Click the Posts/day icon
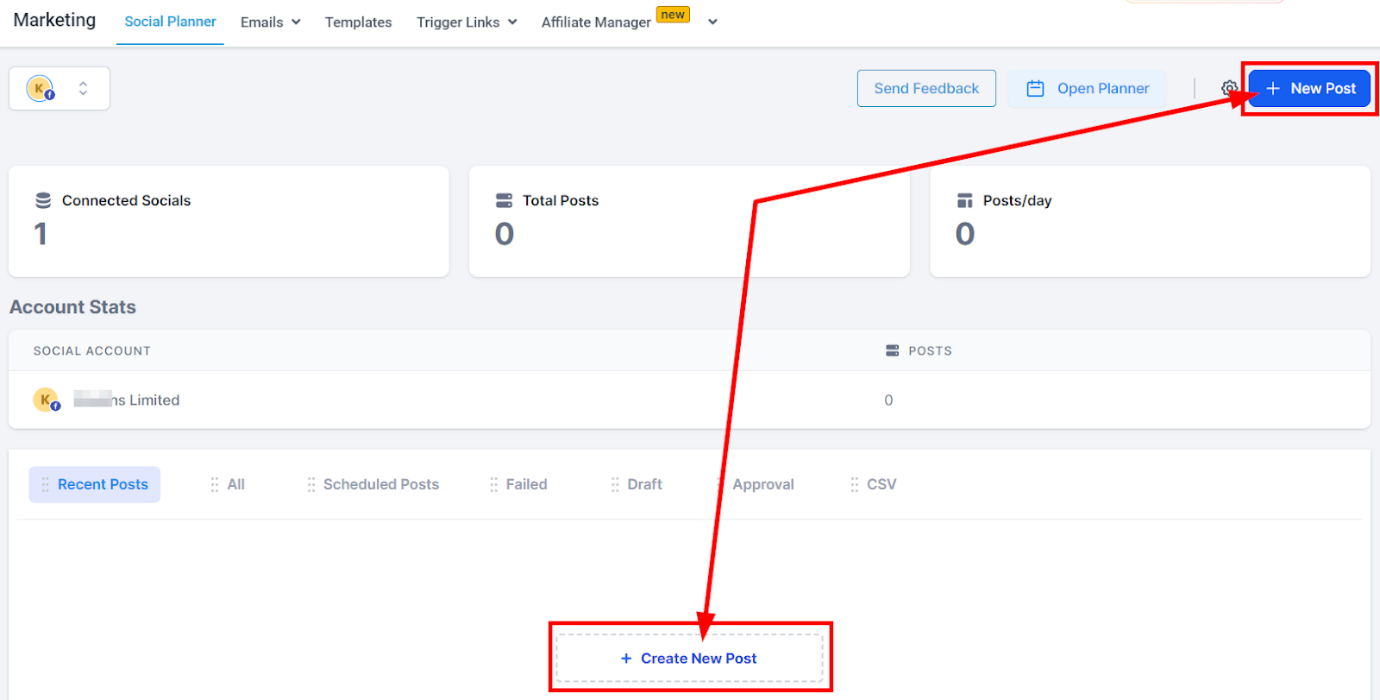The height and width of the screenshot is (700, 1380). click(965, 200)
